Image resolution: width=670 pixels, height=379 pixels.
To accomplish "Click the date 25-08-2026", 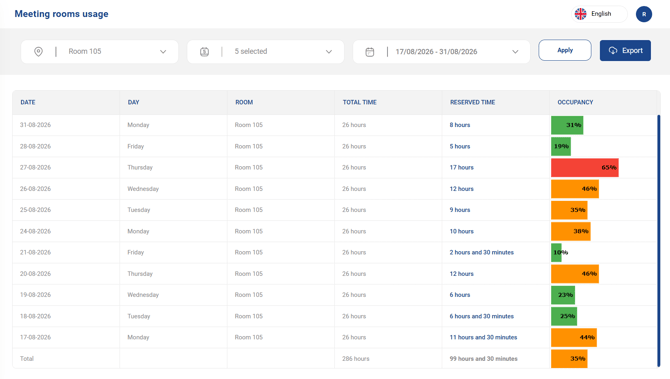I will 35,210.
